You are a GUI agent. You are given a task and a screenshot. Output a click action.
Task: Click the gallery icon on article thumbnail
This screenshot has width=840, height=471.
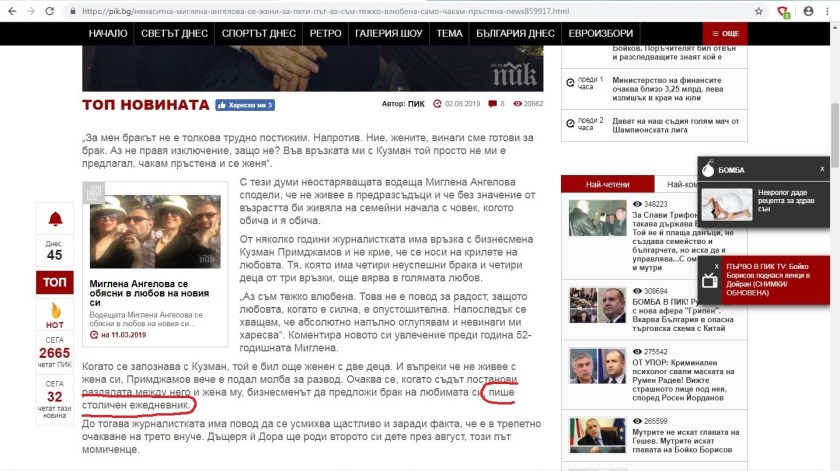96,192
